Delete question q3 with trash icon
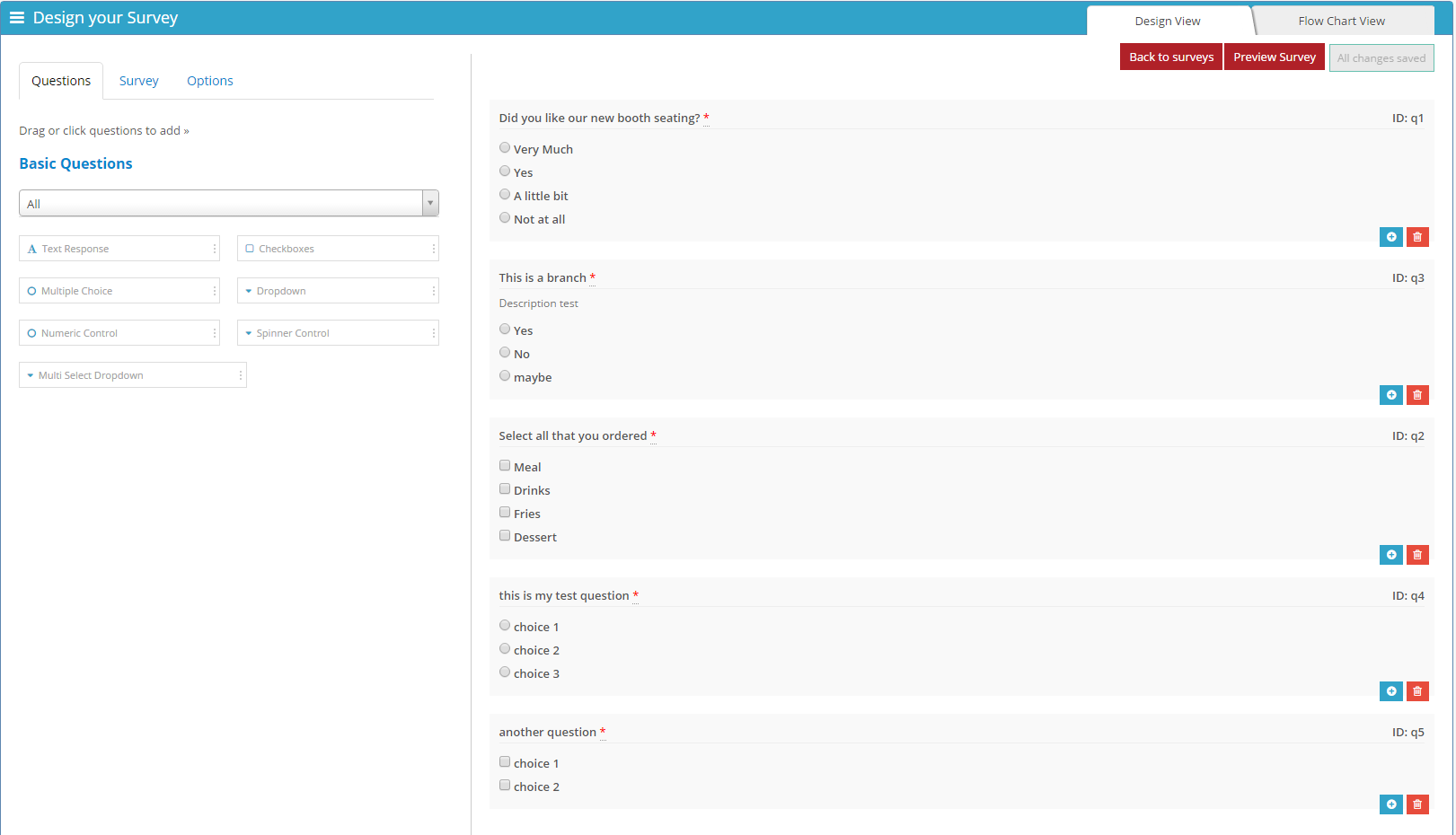The image size is (1456, 835). pos(1417,395)
